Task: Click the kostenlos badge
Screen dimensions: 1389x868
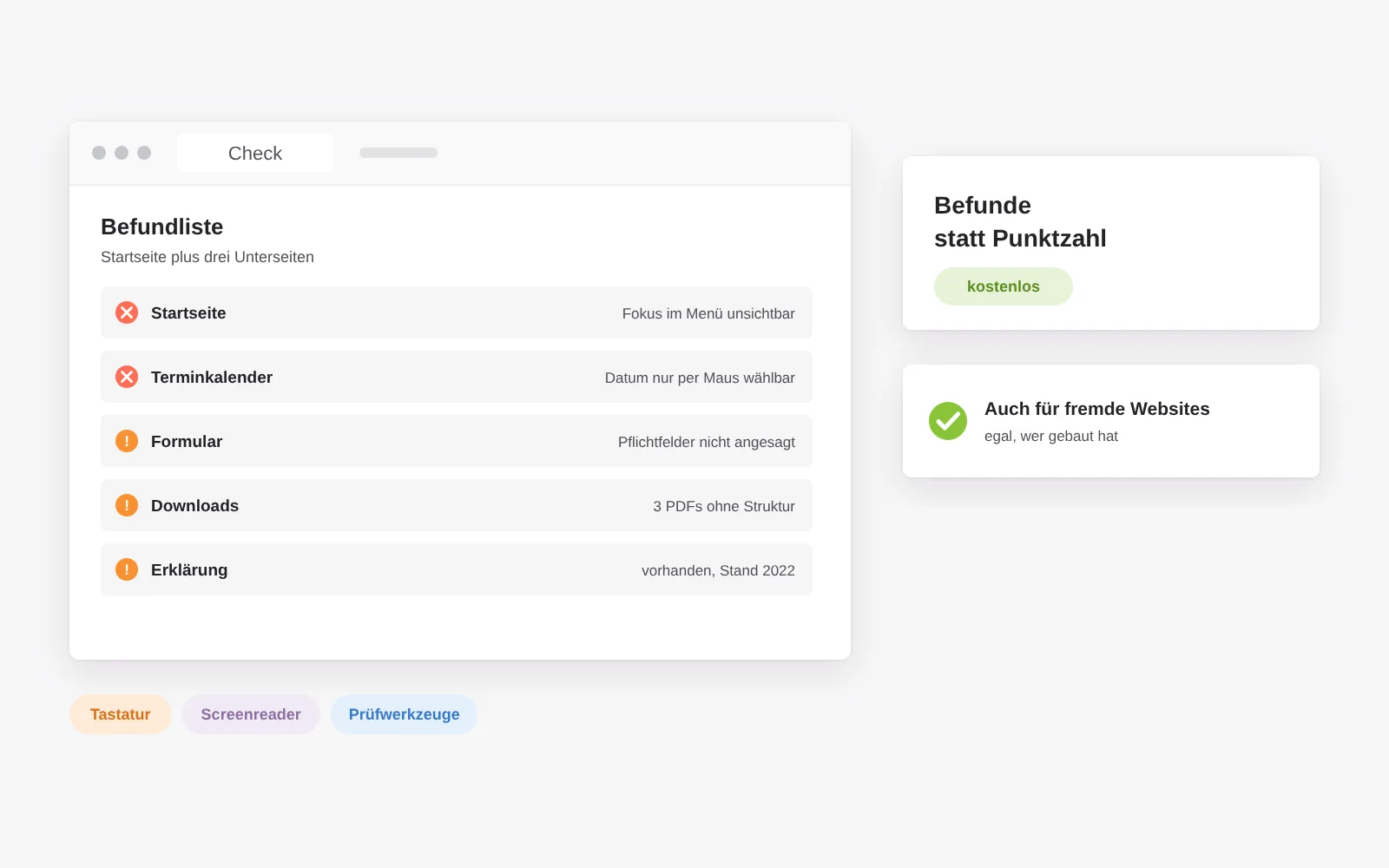Action: 1004,286
